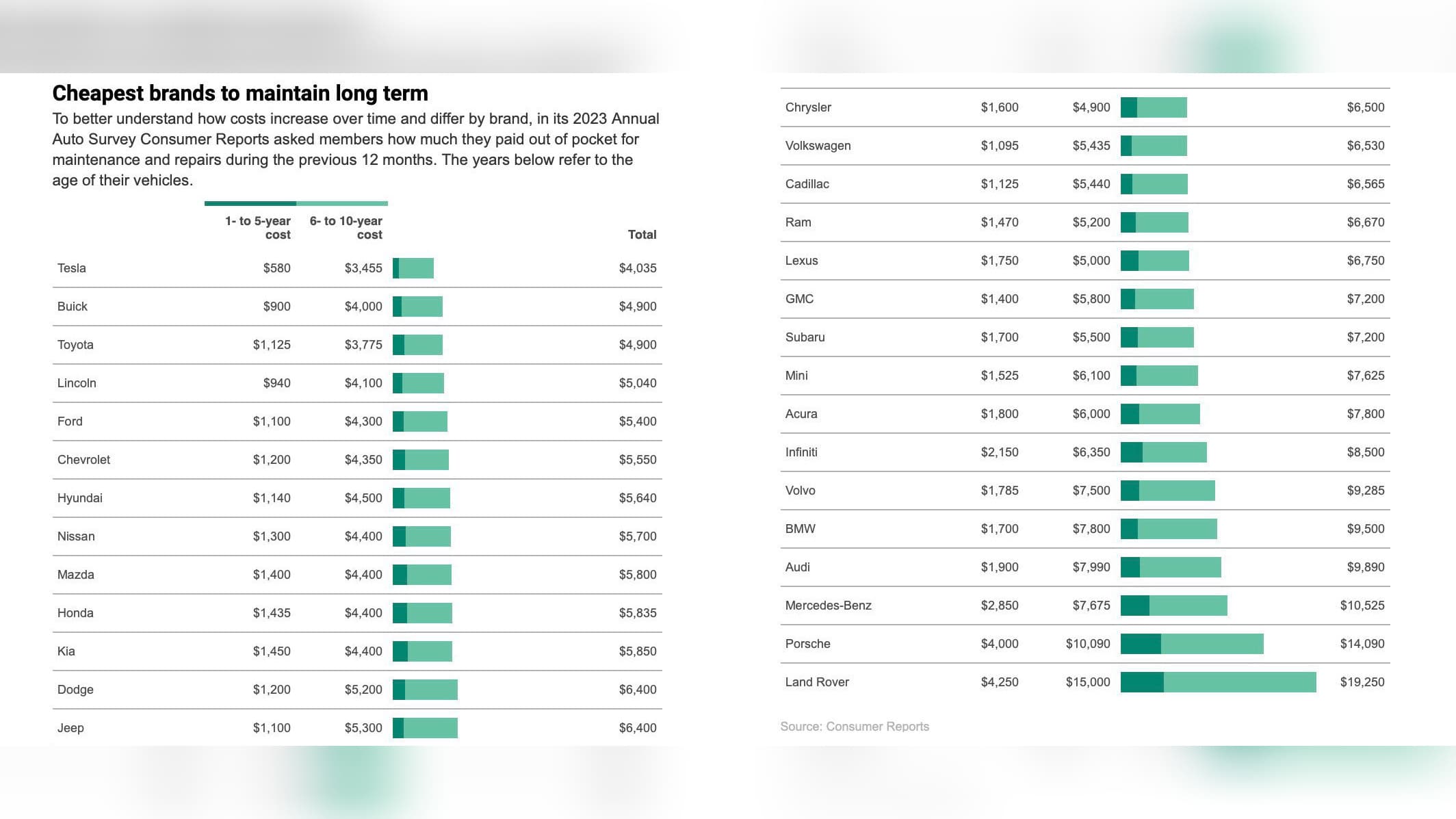Select the Land Rover brand name
The image size is (1456, 819).
817,682
